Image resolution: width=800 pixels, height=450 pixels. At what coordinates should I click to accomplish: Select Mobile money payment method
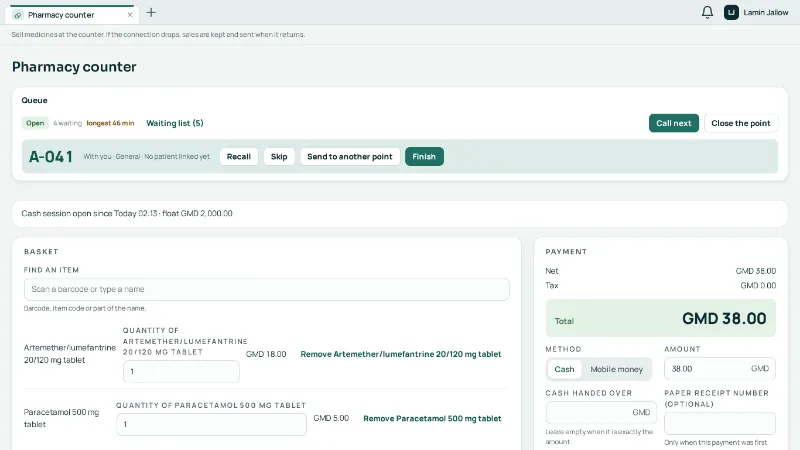(616, 369)
